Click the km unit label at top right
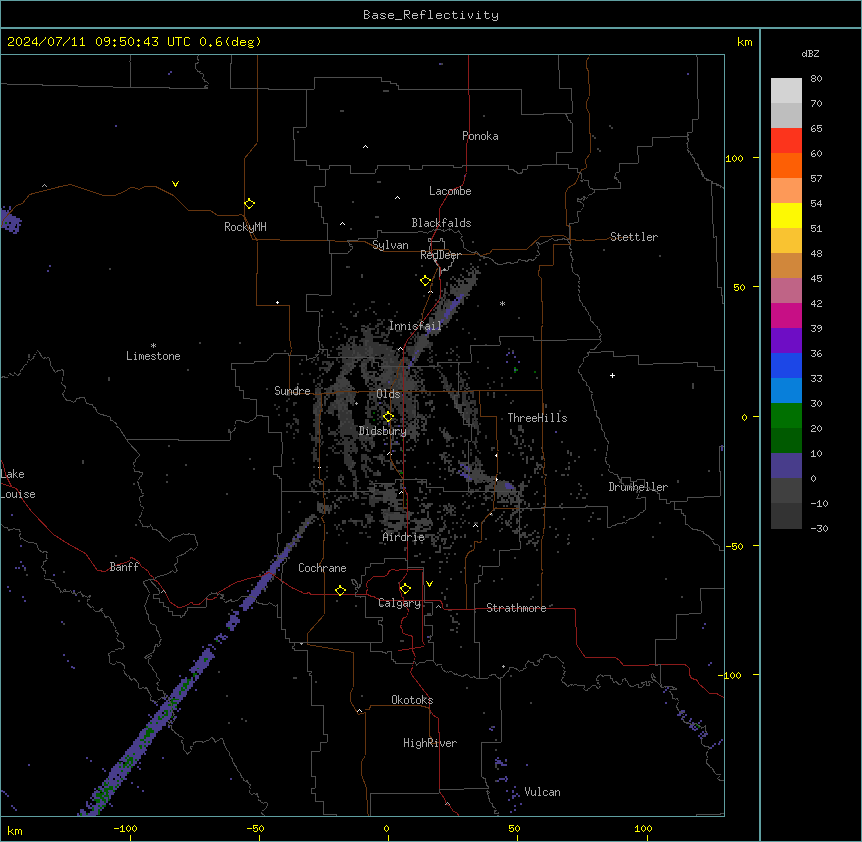This screenshot has width=862, height=842. coord(744,42)
